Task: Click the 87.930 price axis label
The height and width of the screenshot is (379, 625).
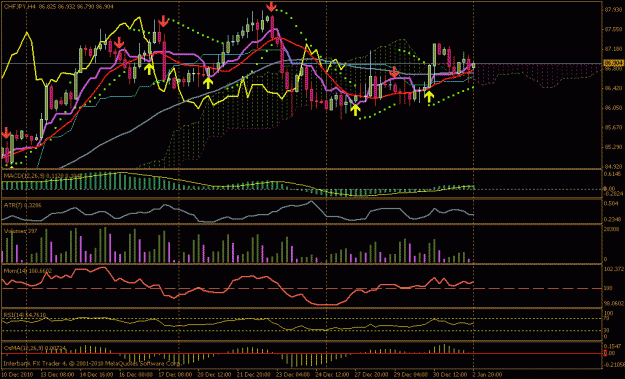Action: click(613, 10)
